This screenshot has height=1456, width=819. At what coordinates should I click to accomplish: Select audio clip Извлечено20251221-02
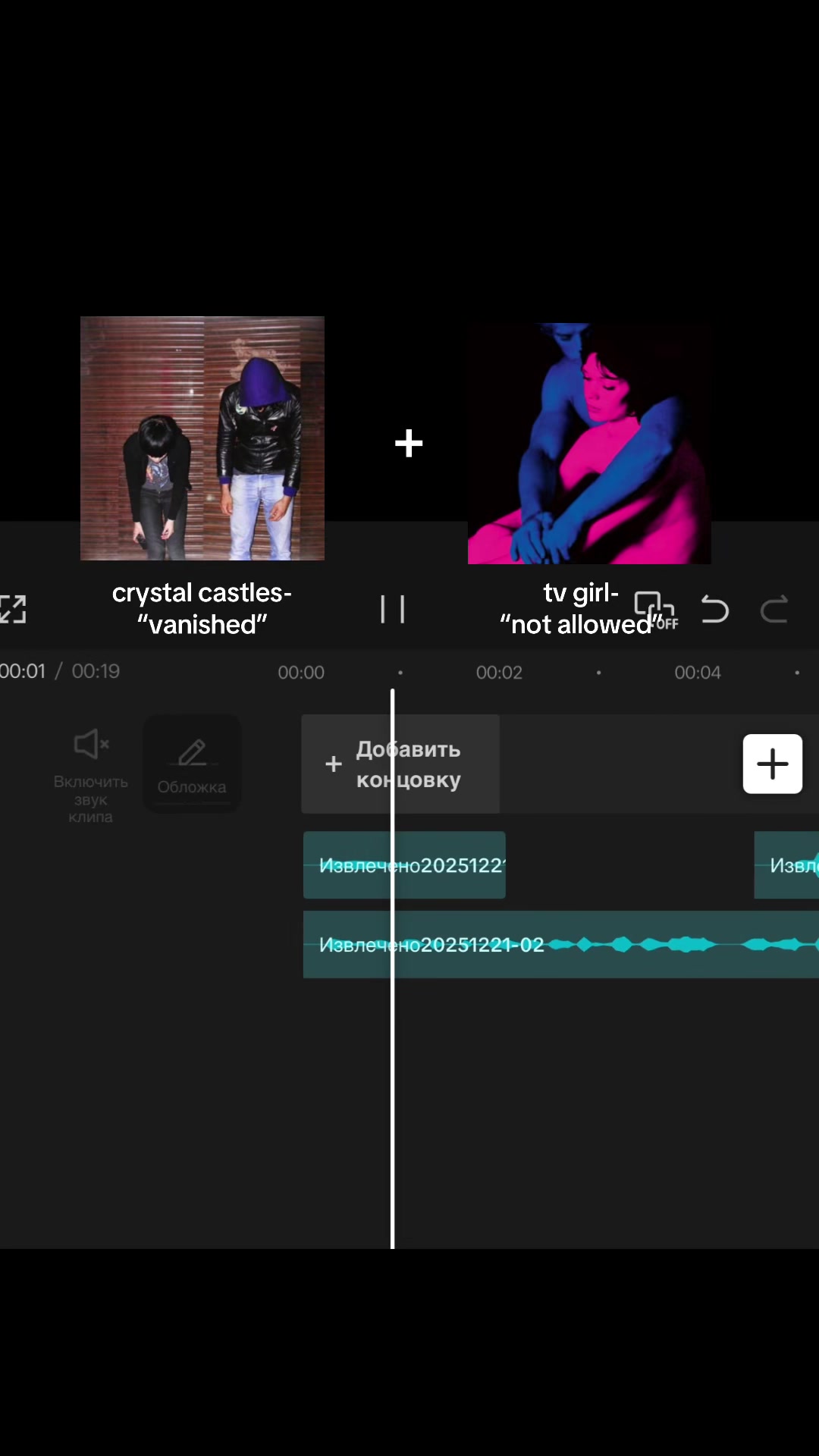coord(561,944)
